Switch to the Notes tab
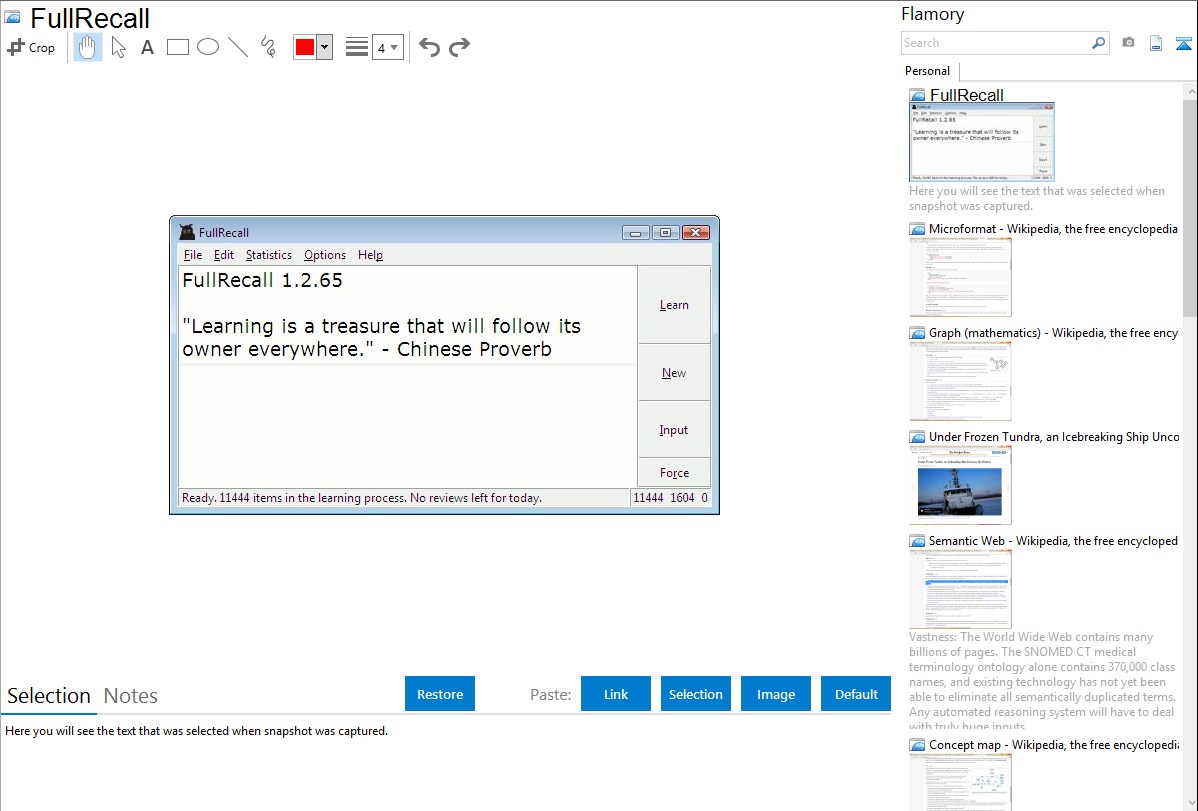 tap(131, 696)
